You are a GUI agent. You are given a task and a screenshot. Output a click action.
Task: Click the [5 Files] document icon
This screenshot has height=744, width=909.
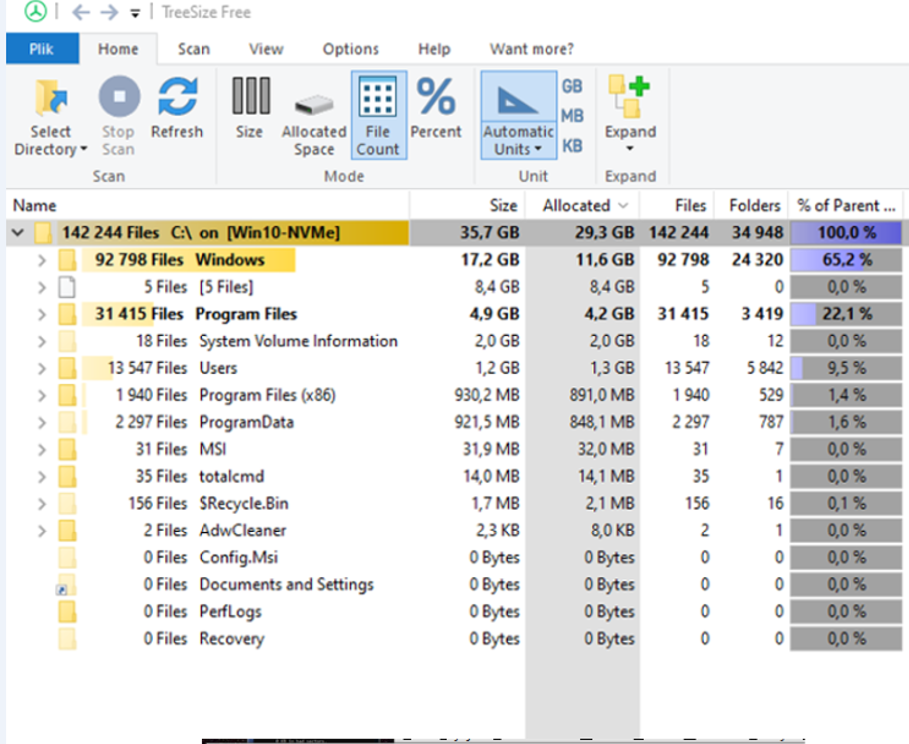point(67,287)
